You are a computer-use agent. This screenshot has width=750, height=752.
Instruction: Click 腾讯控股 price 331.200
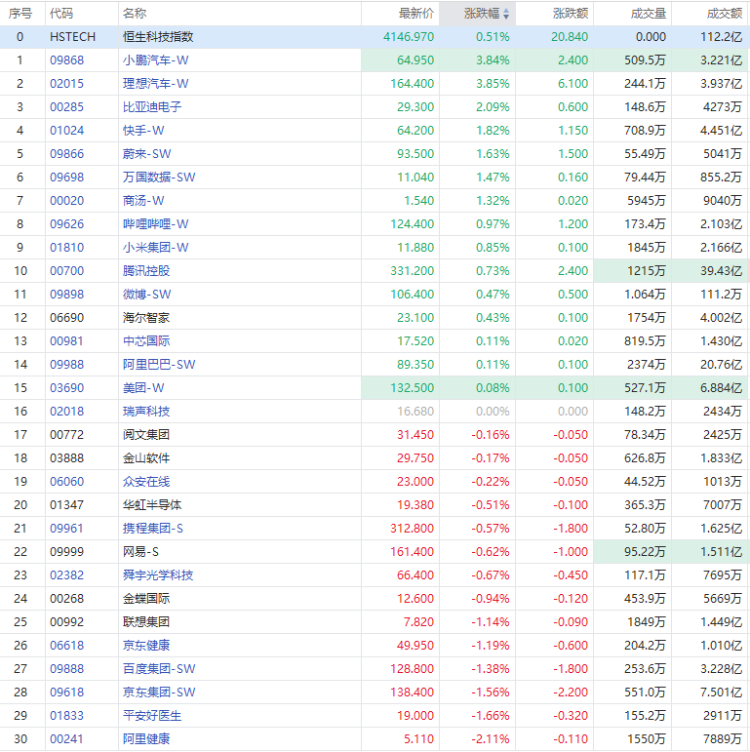[412, 271]
